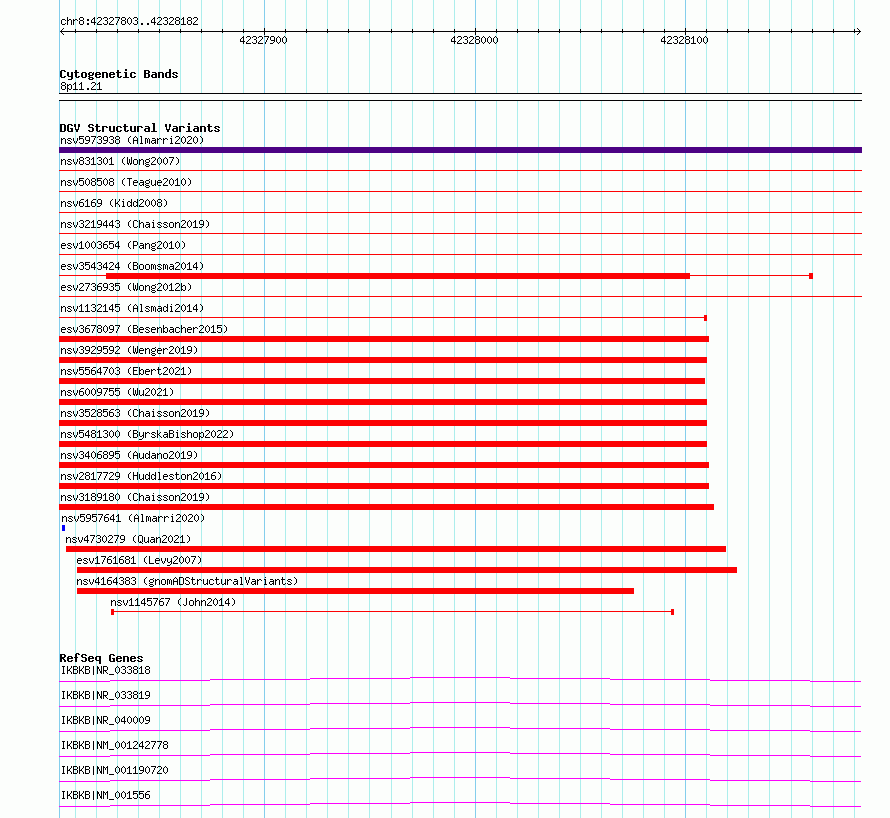The image size is (890, 818).
Task: Click the thin nsv1145767 John2014 variant line
Action: tap(392, 612)
